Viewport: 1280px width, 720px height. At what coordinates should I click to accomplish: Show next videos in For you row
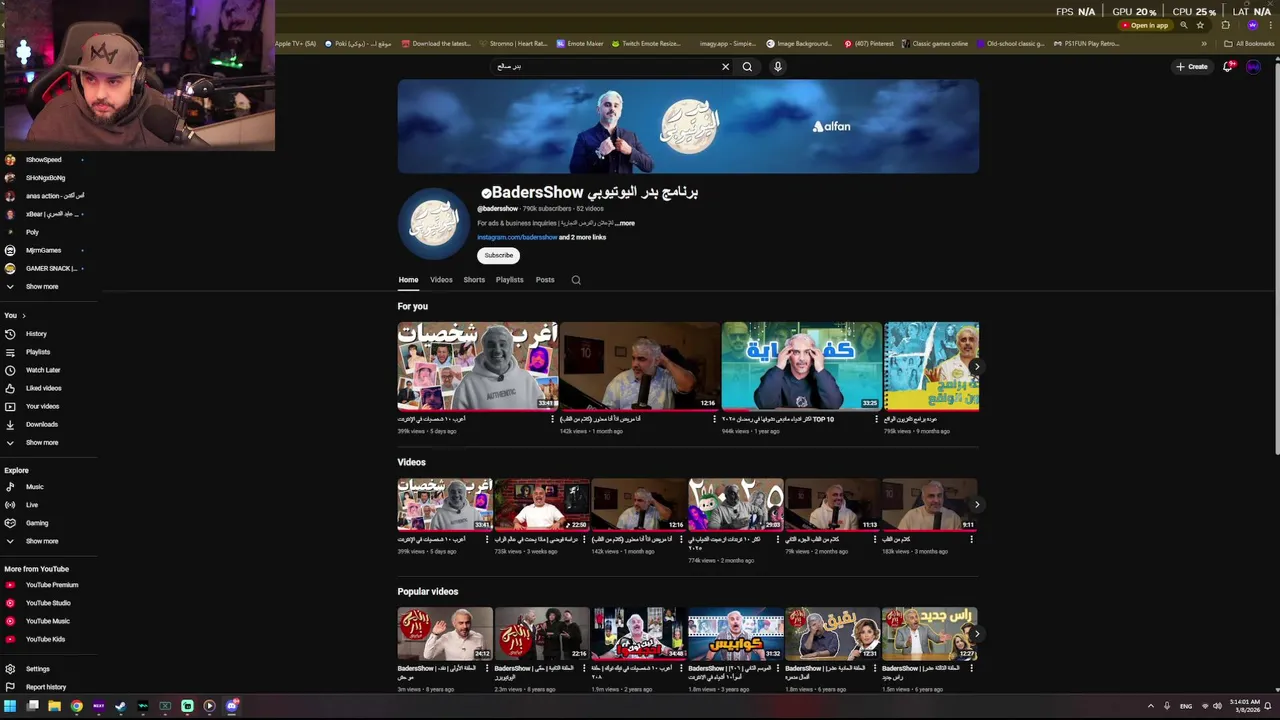(977, 366)
